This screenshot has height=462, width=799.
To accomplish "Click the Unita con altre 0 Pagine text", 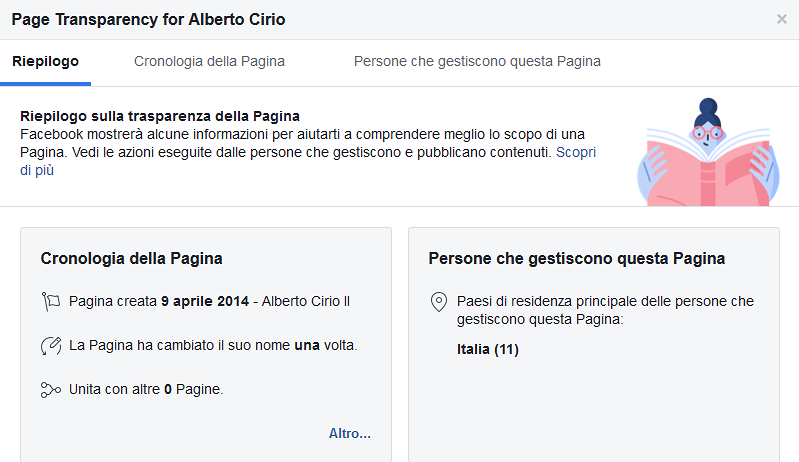I will click(146, 390).
